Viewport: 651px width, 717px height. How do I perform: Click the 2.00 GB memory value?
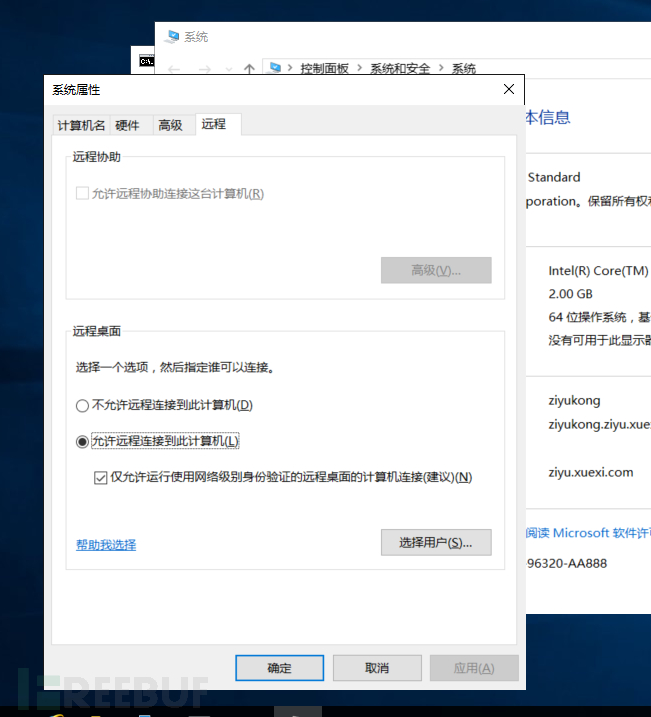coord(571,294)
